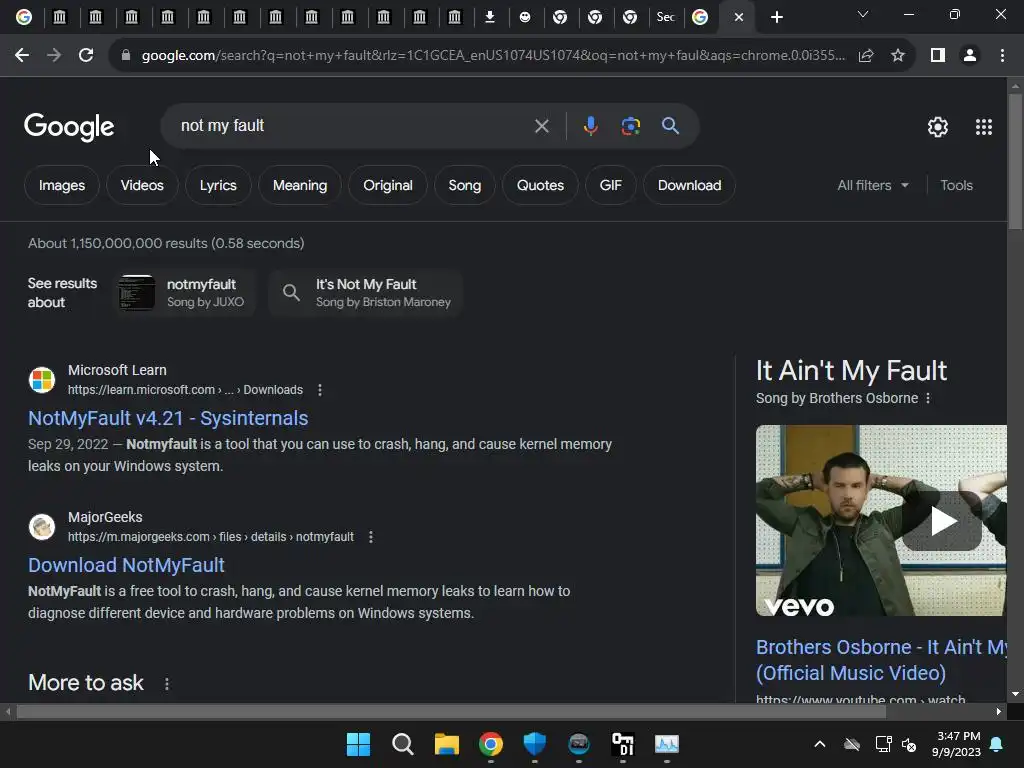Open Brothers Osborne official music video link
1024x768 pixels.
(881, 660)
